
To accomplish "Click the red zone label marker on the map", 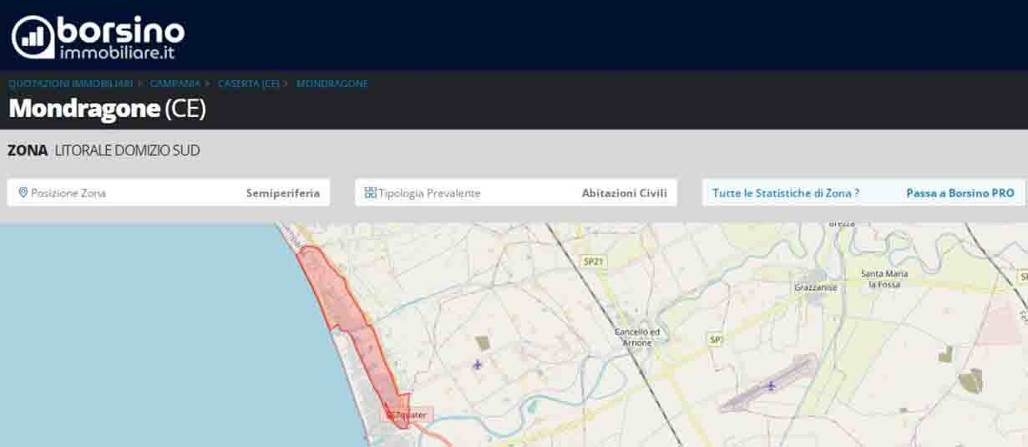I will coord(406,414).
